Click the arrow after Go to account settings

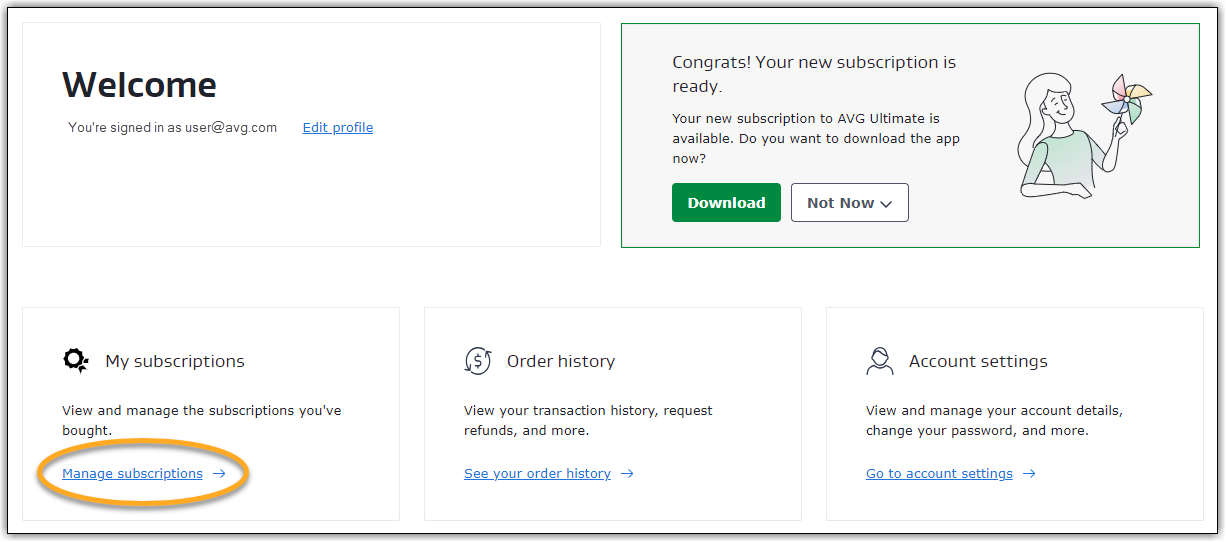[x=1029, y=474]
